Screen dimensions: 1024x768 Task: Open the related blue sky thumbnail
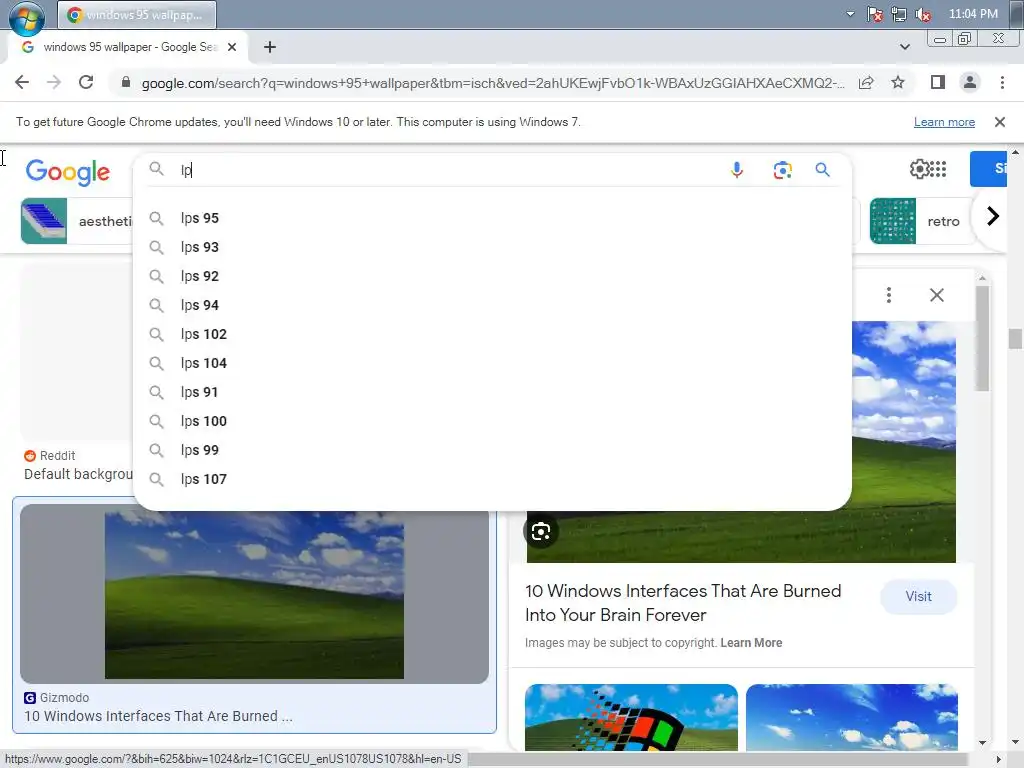[852, 717]
